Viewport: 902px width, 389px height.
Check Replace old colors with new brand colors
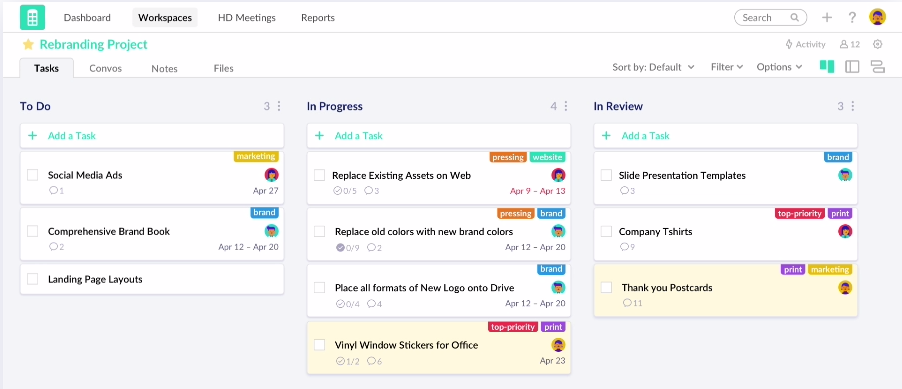point(319,231)
